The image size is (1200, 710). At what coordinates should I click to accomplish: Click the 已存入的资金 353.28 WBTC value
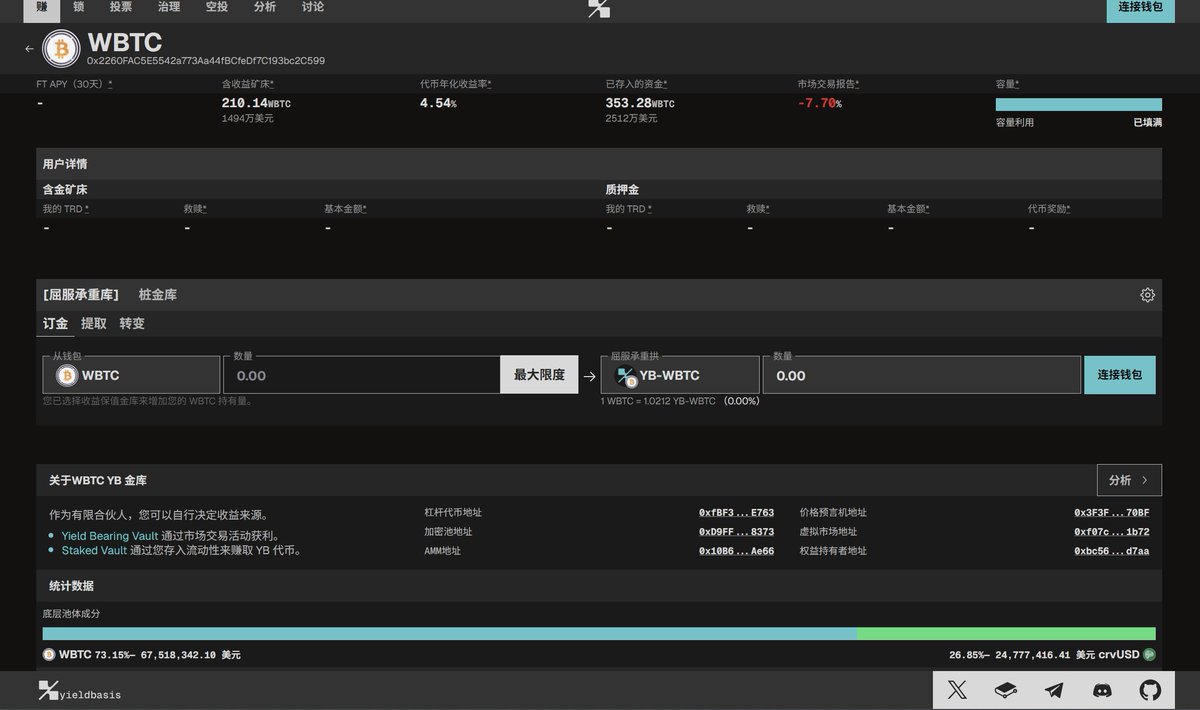(640, 103)
